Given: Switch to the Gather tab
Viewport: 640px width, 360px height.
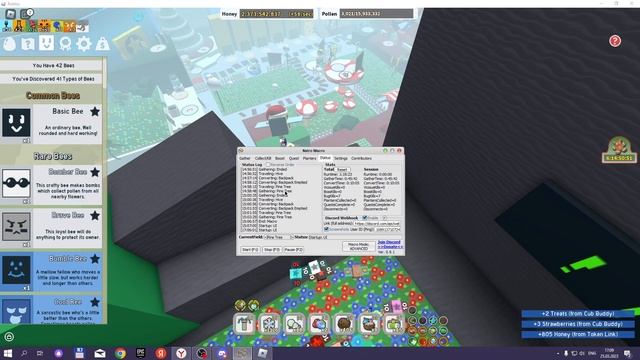Looking at the screenshot, I should pyautogui.click(x=244, y=158).
